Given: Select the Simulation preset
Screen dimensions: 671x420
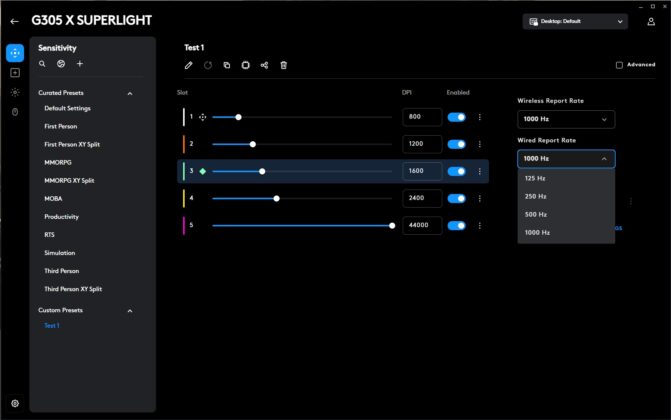Looking at the screenshot, I should tap(59, 253).
